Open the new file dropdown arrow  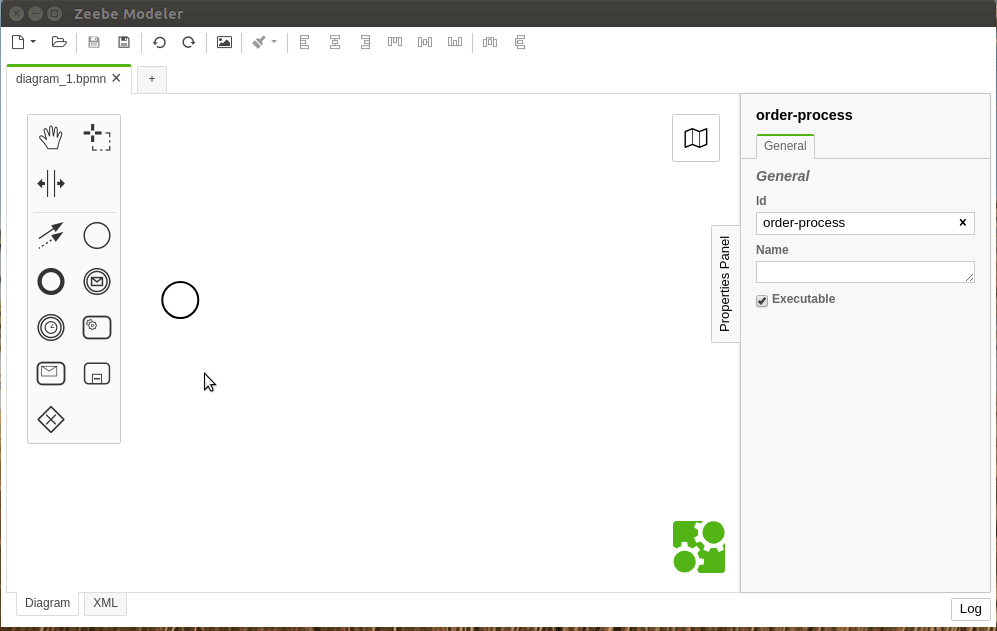(x=33, y=42)
